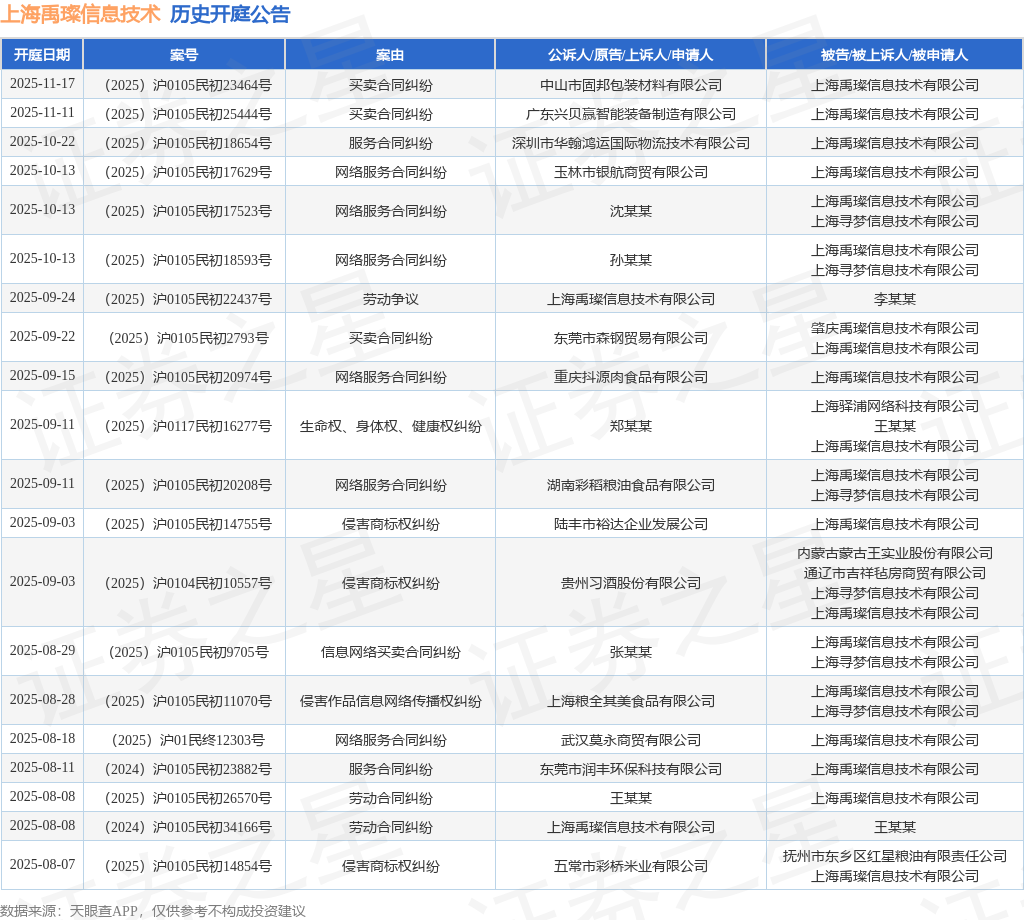The width and height of the screenshot is (1024, 920).
Task: Click the 被告/被上诉人/被申请人 column header
Action: click(x=894, y=55)
